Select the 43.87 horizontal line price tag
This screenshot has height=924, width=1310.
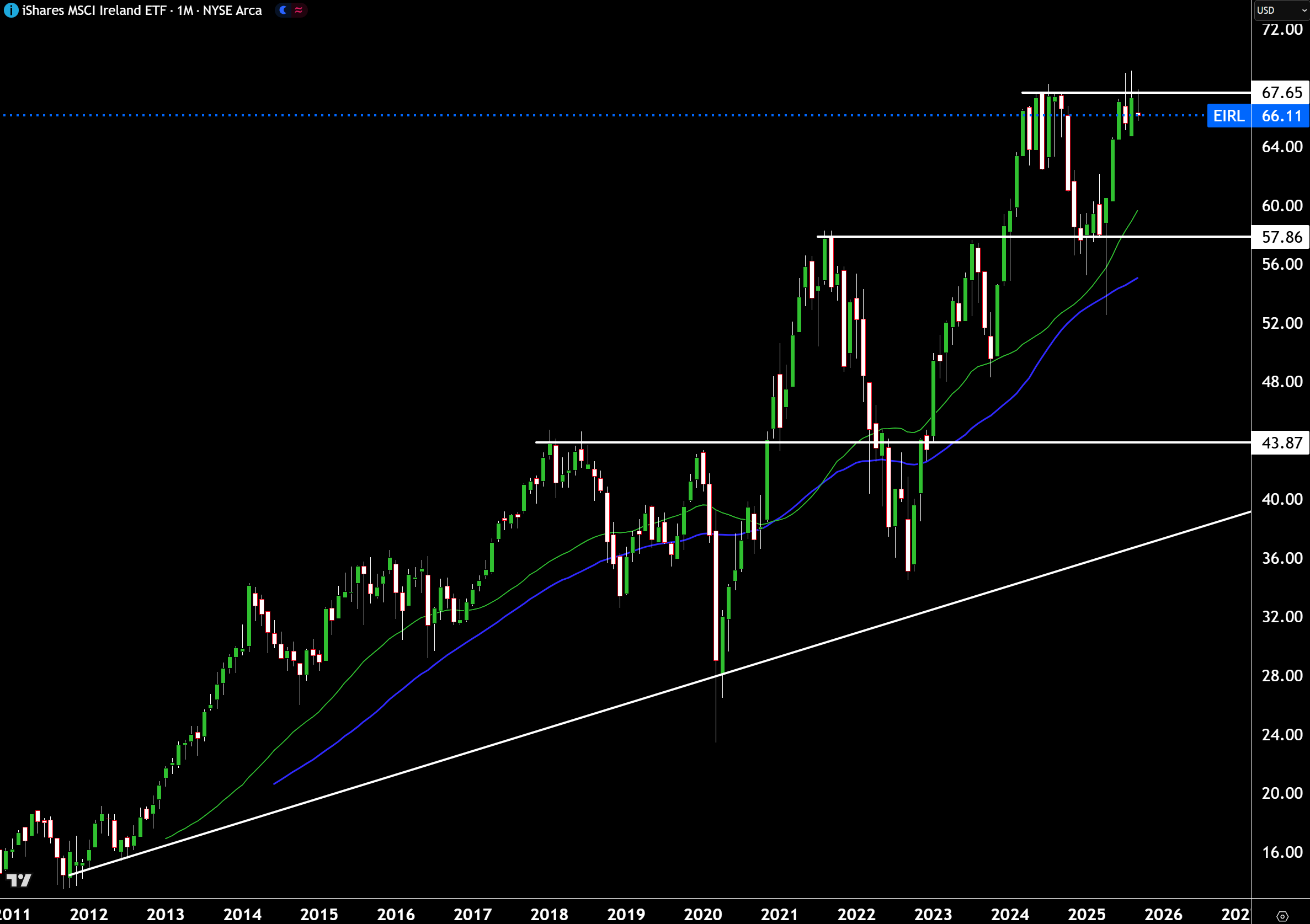[1281, 442]
